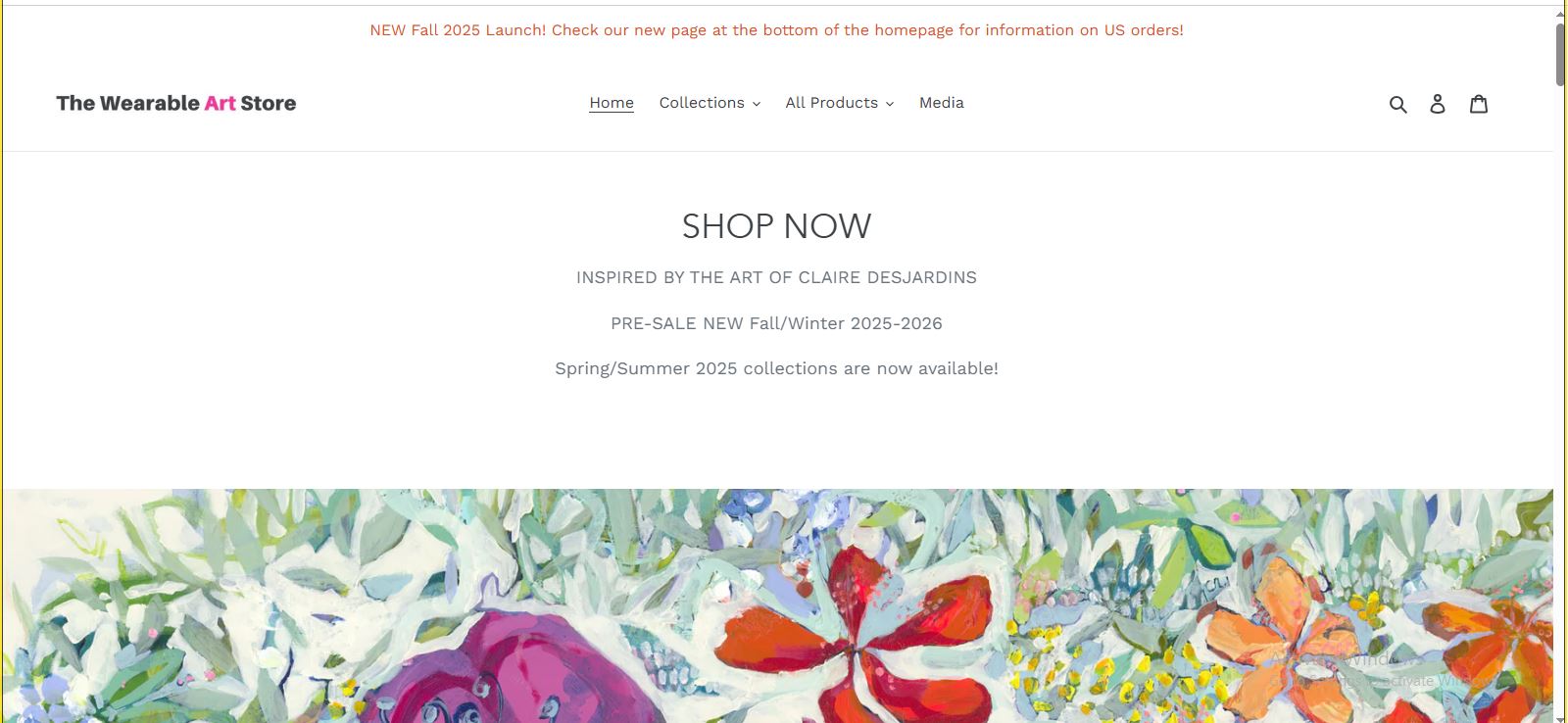This screenshot has width=1568, height=723.
Task: Expand the All Products dropdown menu
Action: coord(840,103)
